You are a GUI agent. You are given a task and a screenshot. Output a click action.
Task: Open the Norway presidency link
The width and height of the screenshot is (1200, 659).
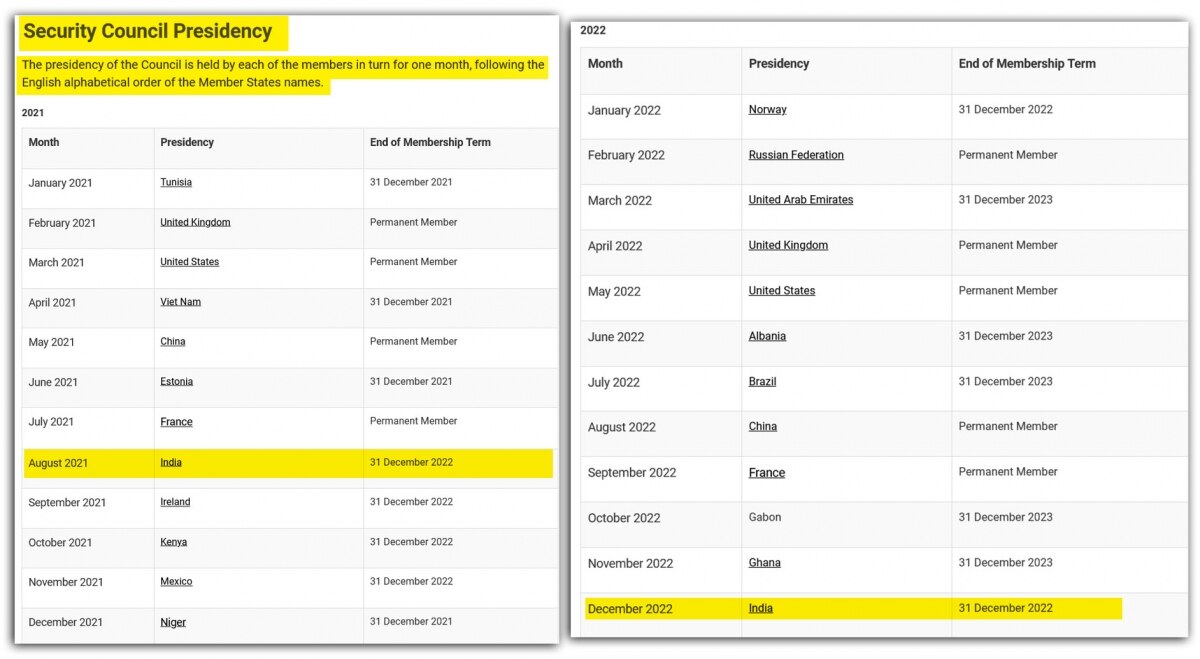(767, 110)
